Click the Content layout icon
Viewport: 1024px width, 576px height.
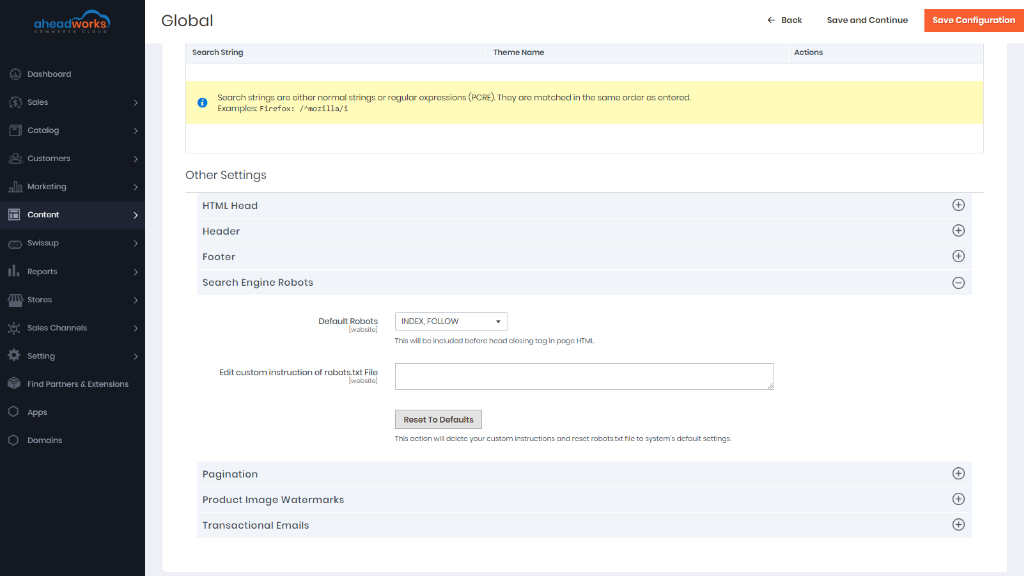[x=14, y=214]
